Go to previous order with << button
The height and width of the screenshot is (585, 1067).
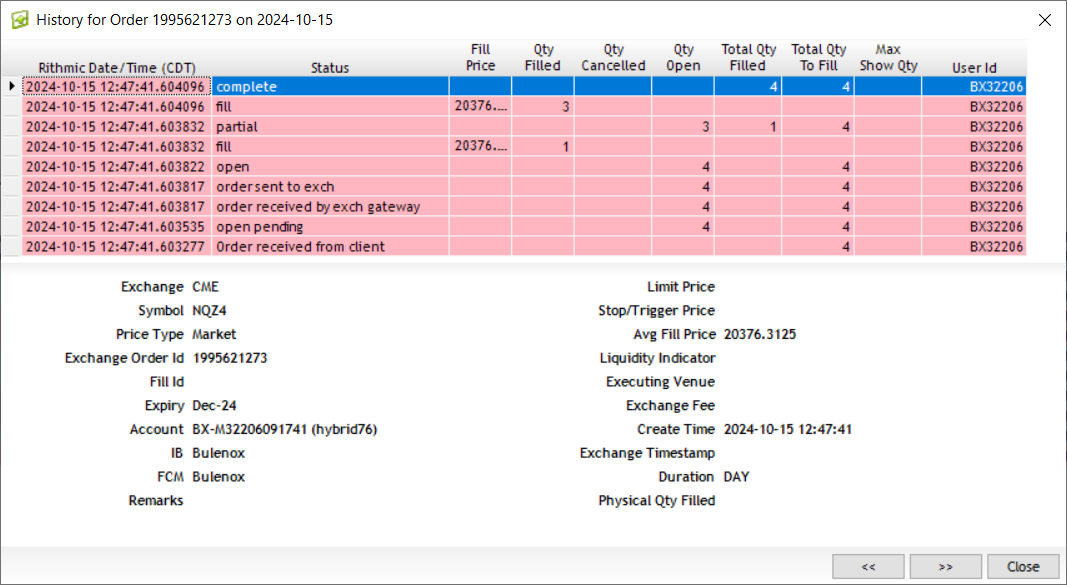(868, 567)
